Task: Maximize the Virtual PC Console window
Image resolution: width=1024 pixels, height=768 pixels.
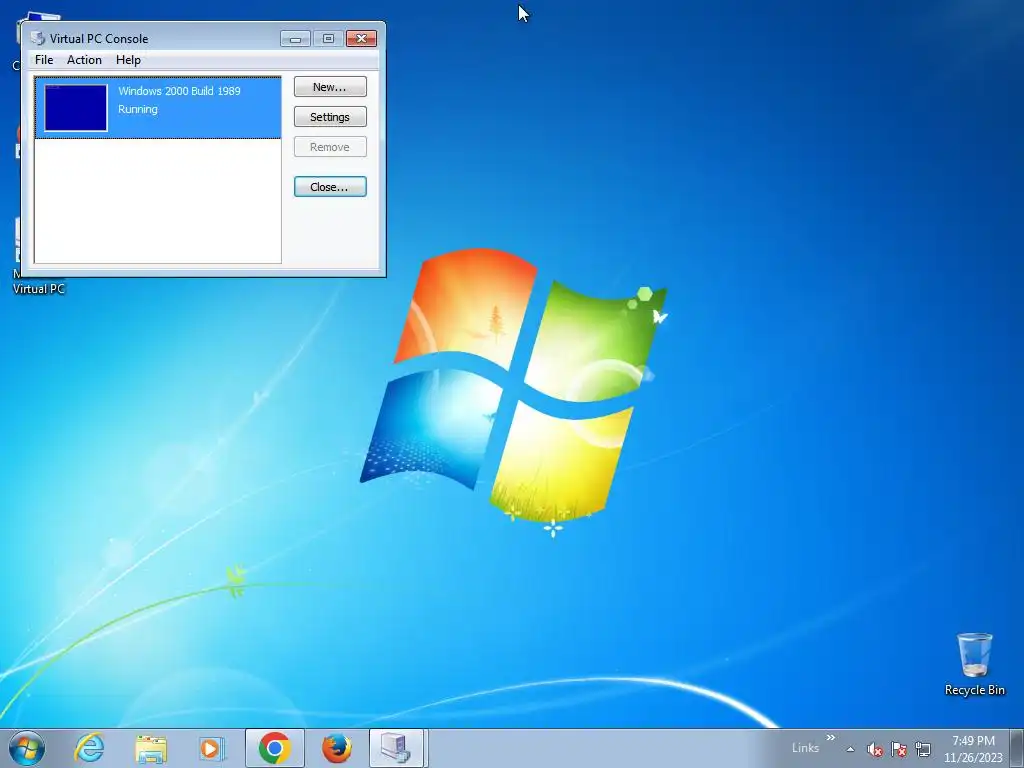Action: tap(328, 39)
